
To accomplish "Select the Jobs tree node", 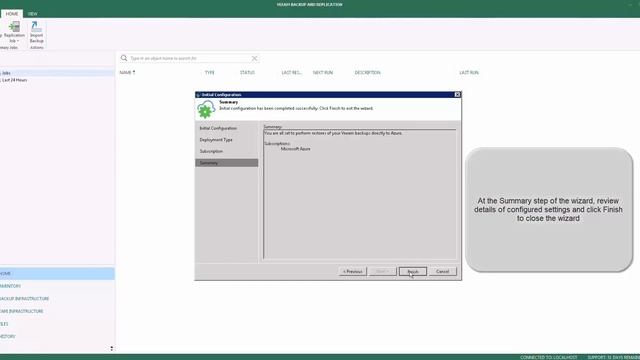I will coord(6,73).
